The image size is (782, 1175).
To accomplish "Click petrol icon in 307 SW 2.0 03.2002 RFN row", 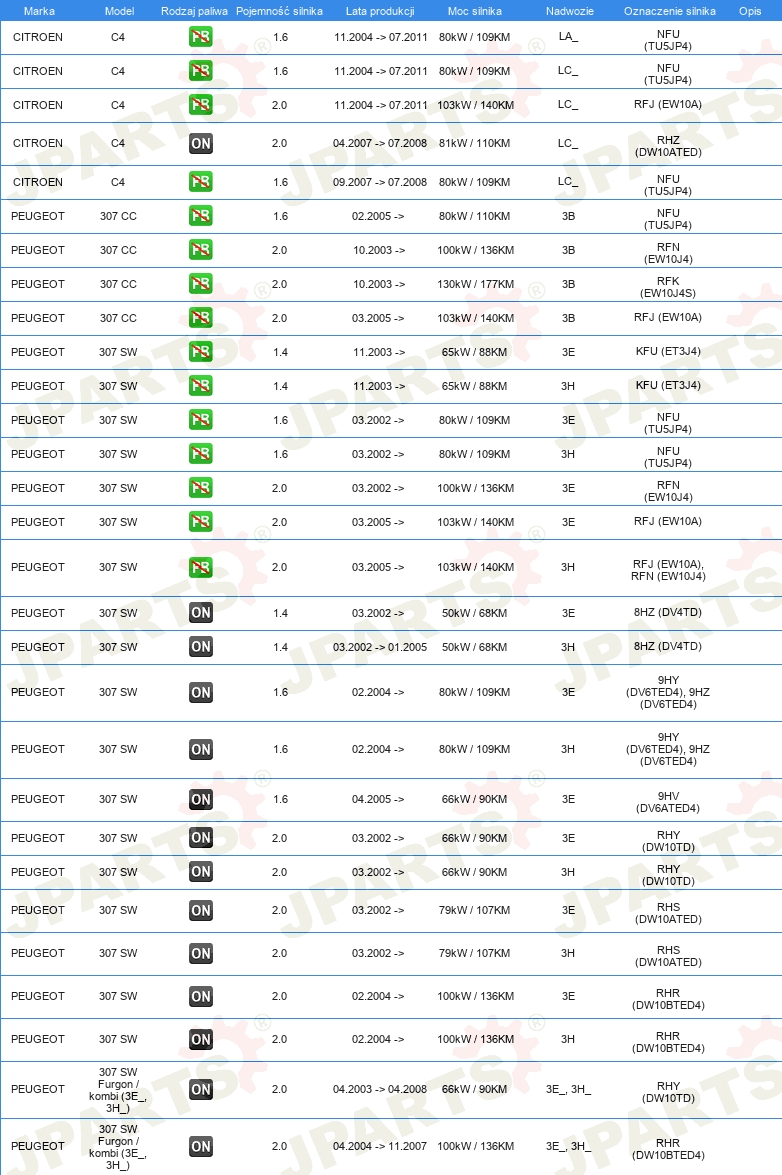I will (201, 488).
